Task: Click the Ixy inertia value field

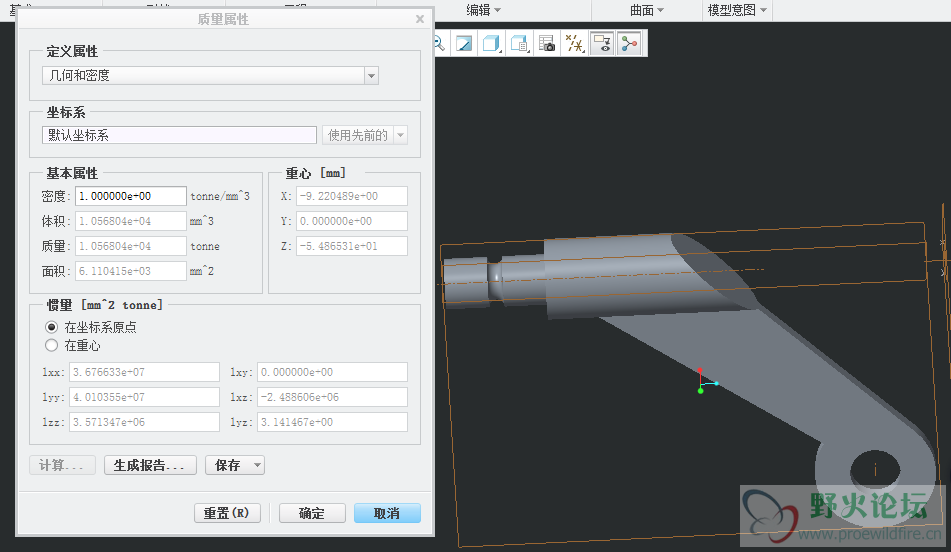Action: point(332,372)
